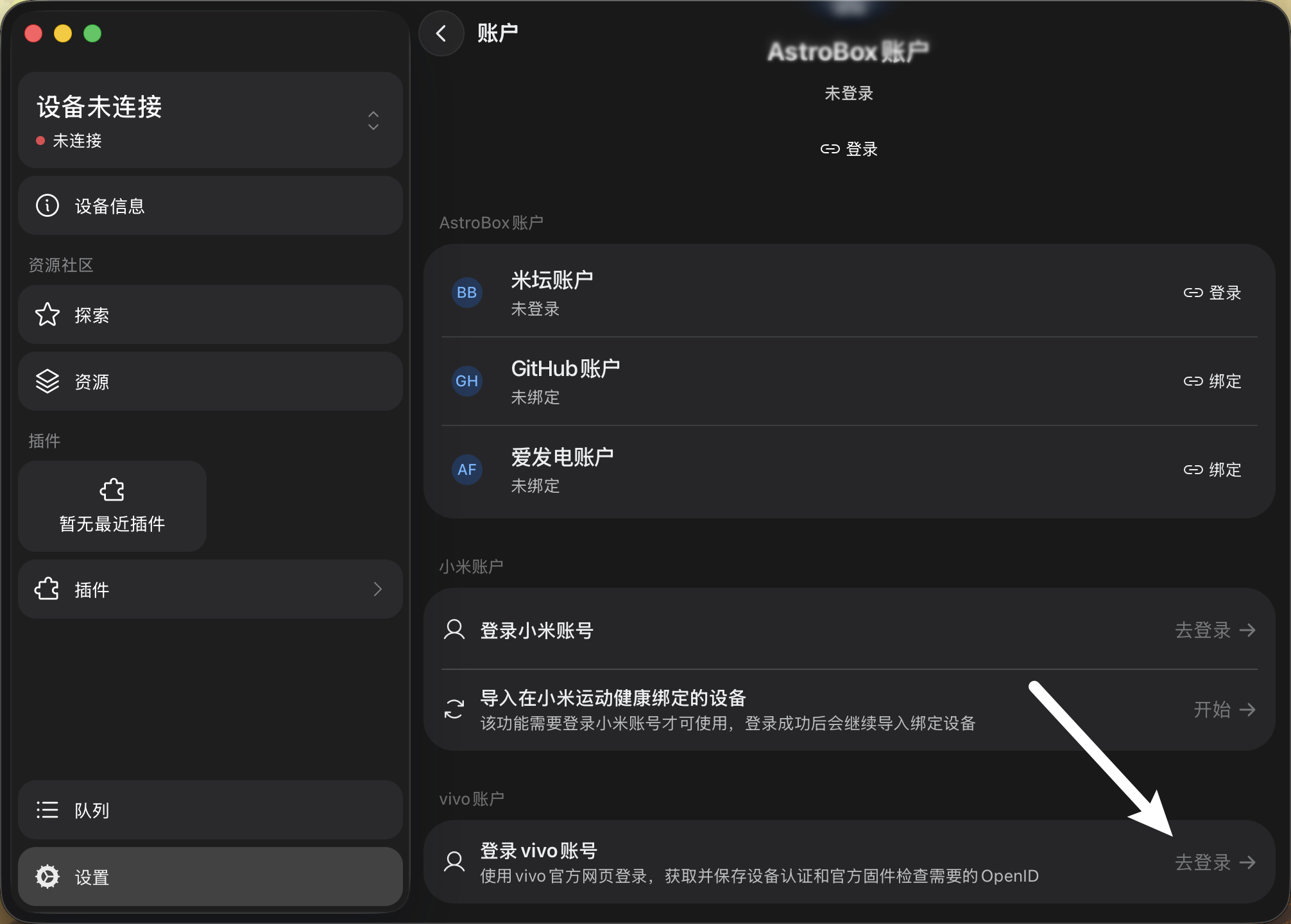
Task: Click the list icon beside 队列
Action: pos(47,810)
